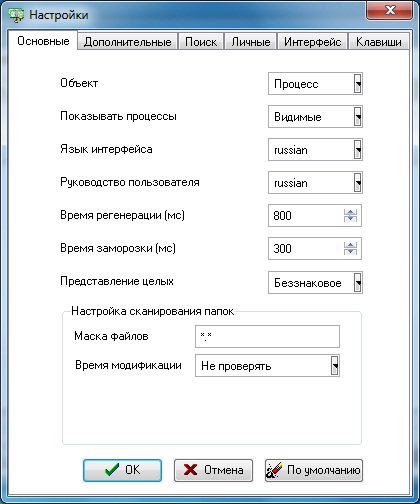Increase Время заморозки with up arrow
This screenshot has width=420, height=504.
pos(350,245)
